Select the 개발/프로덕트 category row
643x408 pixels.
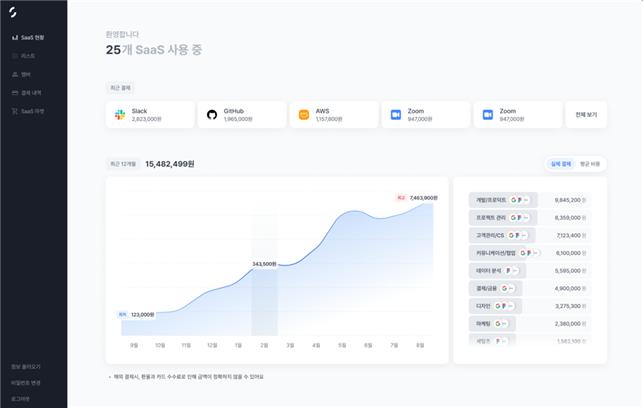(503, 200)
